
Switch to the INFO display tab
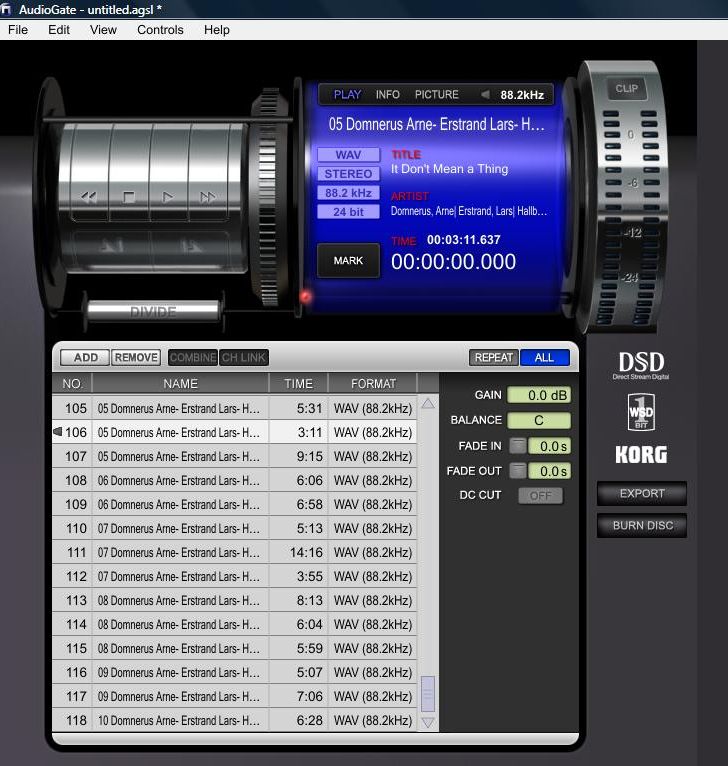(x=387, y=95)
